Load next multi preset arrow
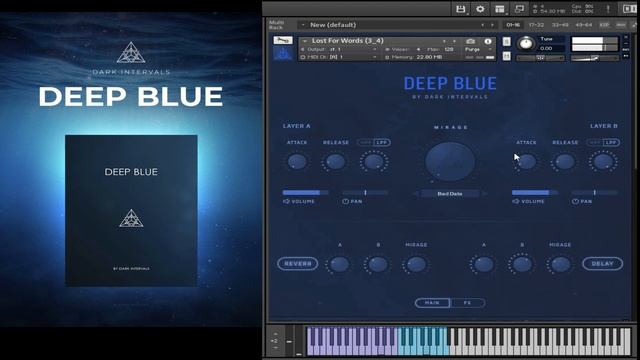Image resolution: width=640 pixels, height=360 pixels. [x=493, y=25]
